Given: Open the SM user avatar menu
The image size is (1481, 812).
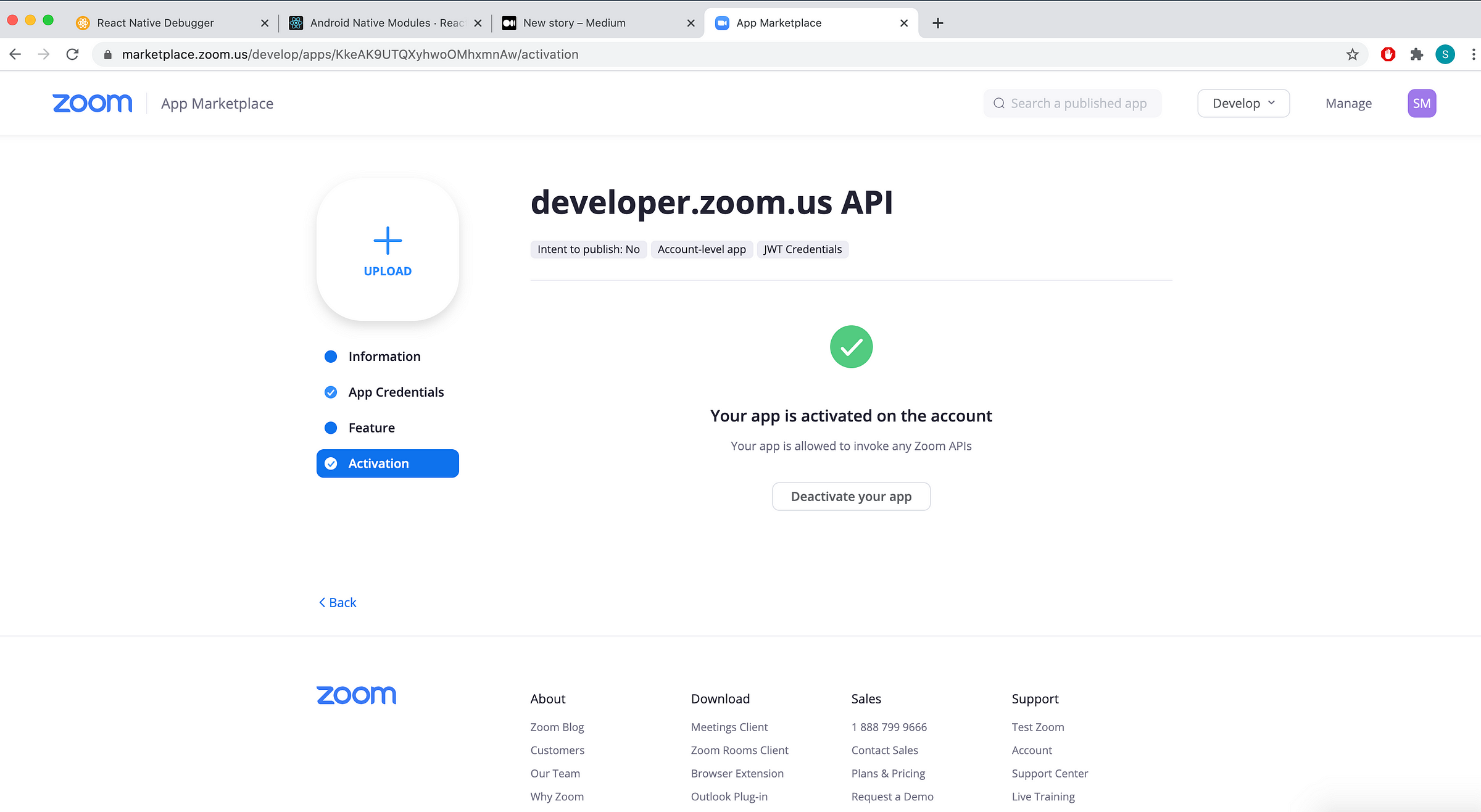Looking at the screenshot, I should tap(1421, 103).
